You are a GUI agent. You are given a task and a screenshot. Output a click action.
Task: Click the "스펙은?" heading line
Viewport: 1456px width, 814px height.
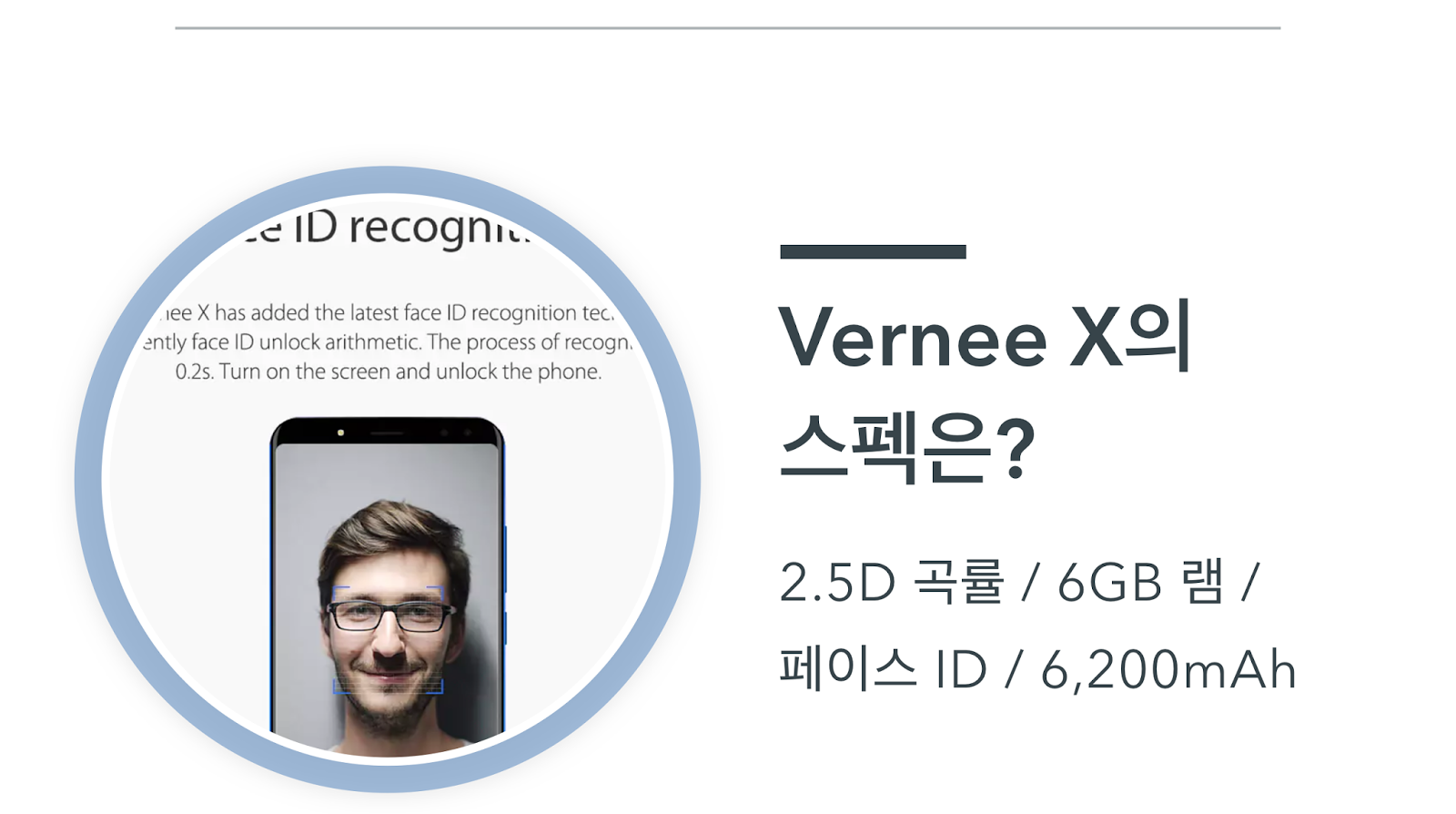[907, 446]
